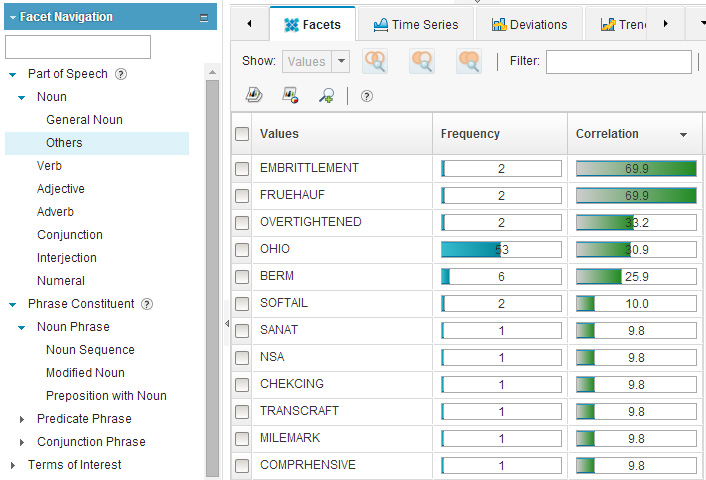Select Preposition with Noun facet
The image size is (706, 480).
[106, 395]
